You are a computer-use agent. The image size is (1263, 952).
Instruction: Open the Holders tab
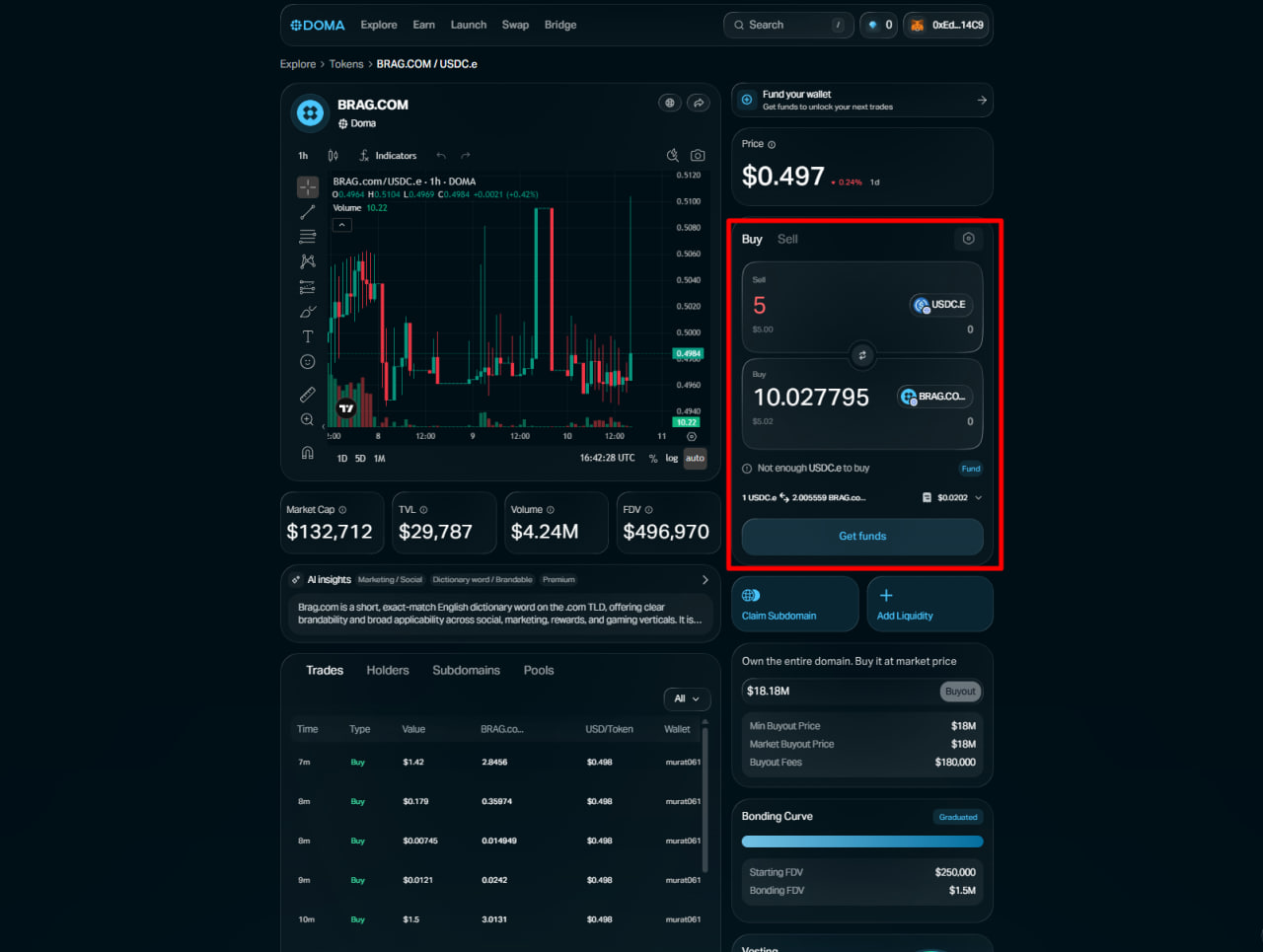tap(388, 671)
